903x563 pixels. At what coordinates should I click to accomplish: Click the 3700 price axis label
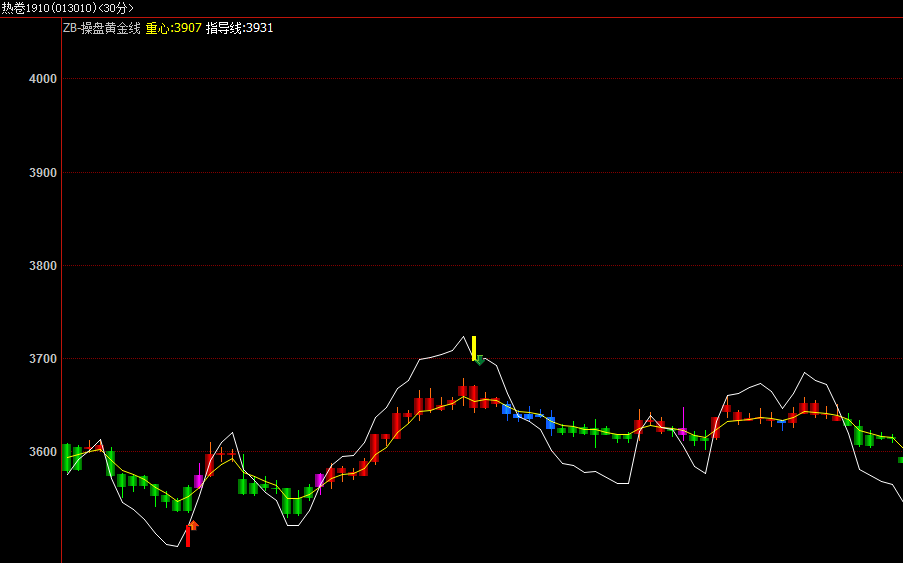coord(43,359)
